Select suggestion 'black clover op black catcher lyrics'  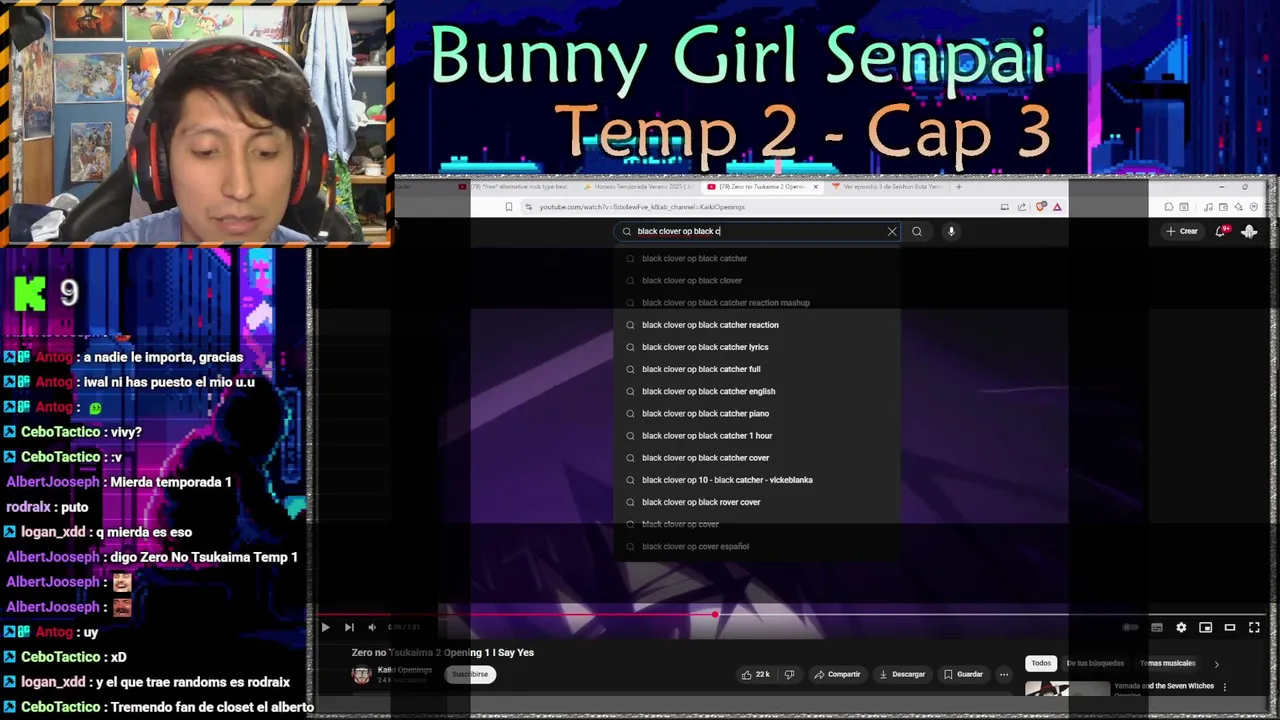tap(757, 347)
